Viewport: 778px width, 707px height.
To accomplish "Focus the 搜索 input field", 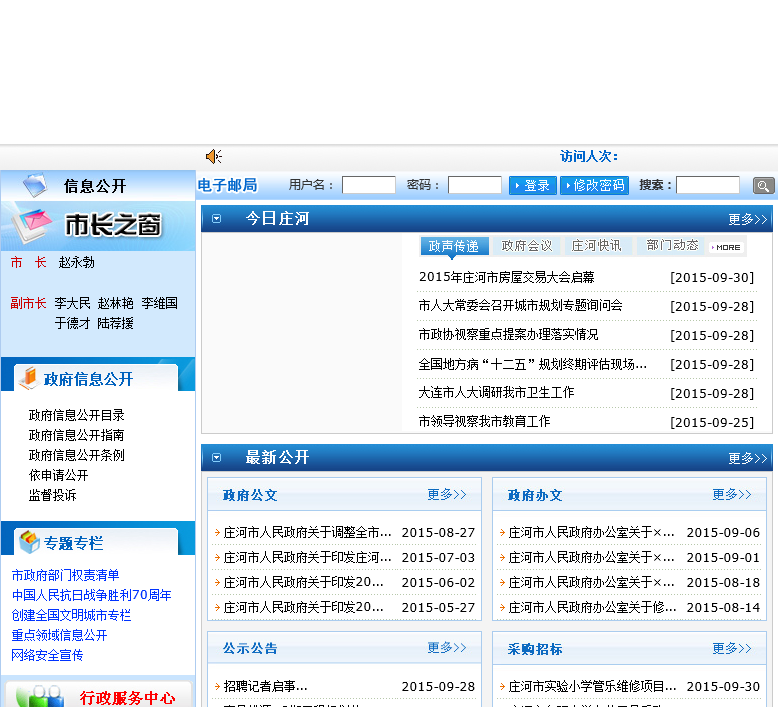I will pyautogui.click(x=708, y=185).
